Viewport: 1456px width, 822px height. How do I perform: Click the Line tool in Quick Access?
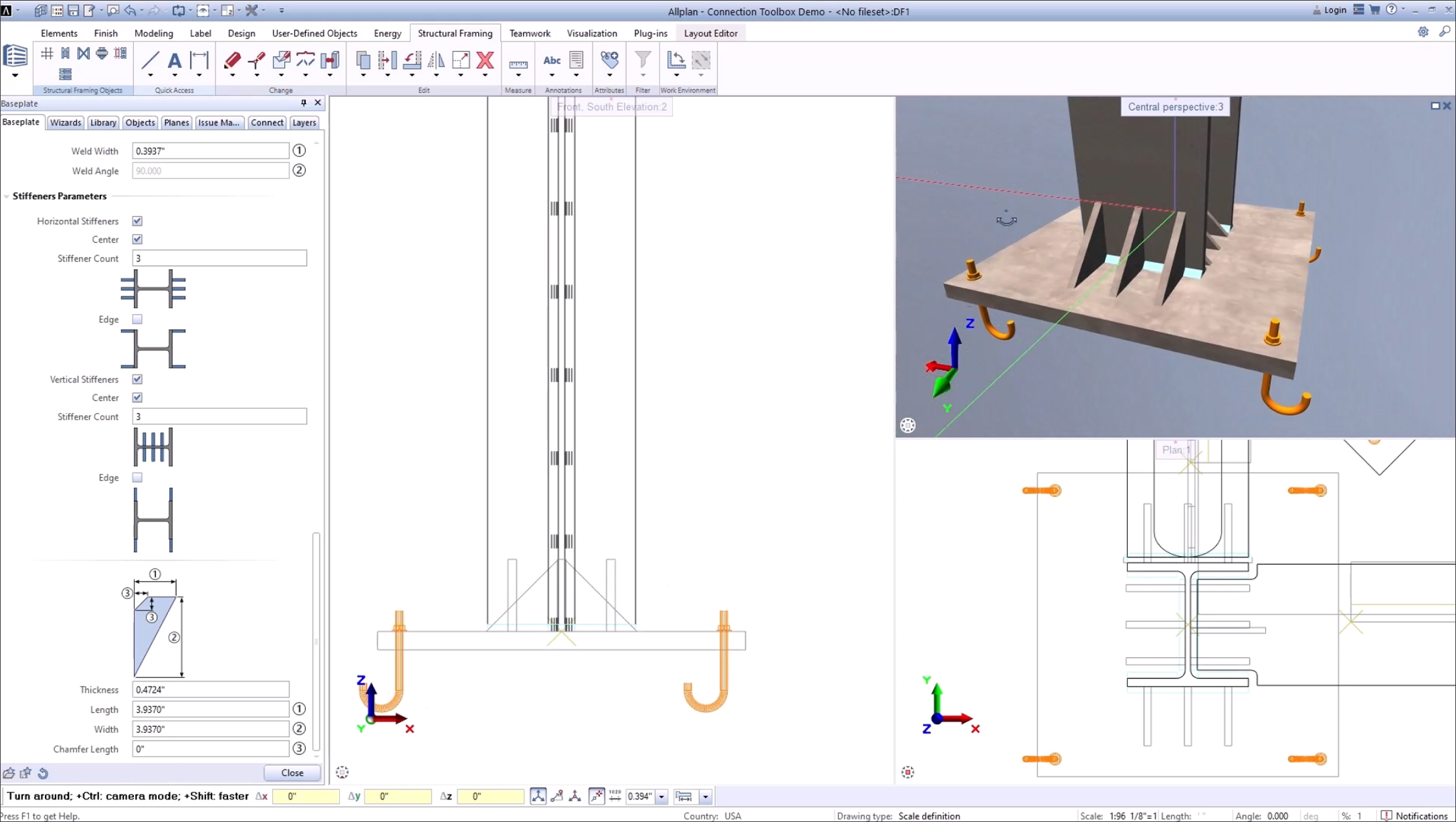click(150, 60)
